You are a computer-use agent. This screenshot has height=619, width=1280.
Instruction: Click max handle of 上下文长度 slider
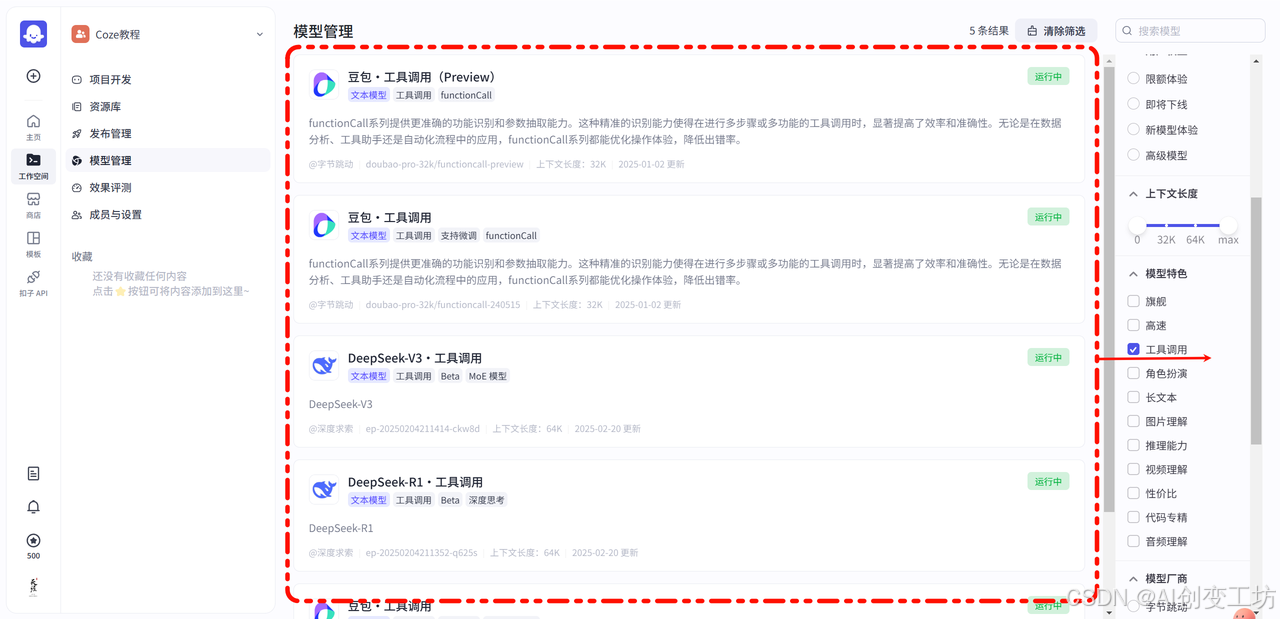[1229, 225]
